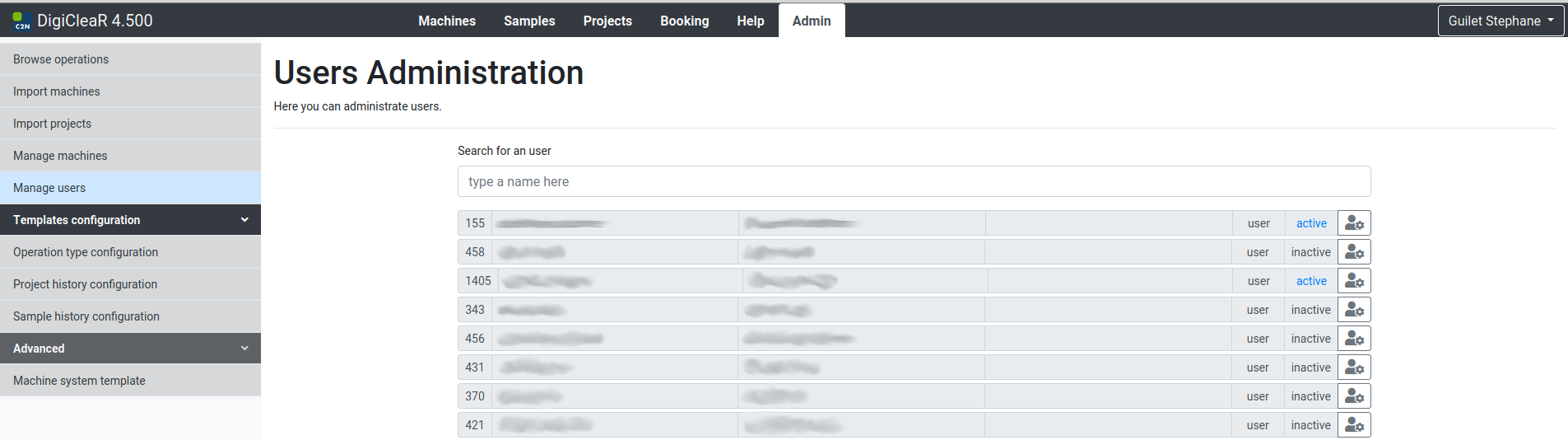Open the Booking tab

tap(684, 21)
